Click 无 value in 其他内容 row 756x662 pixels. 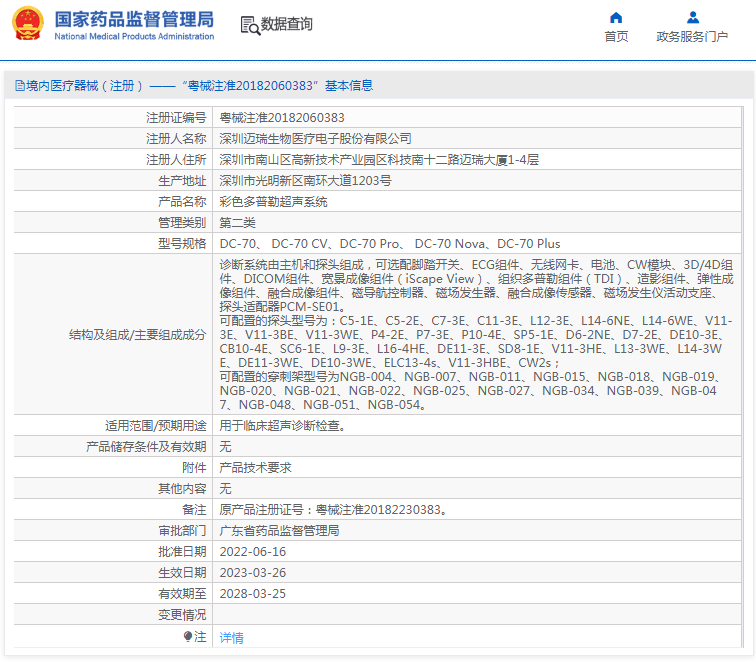[x=225, y=488]
